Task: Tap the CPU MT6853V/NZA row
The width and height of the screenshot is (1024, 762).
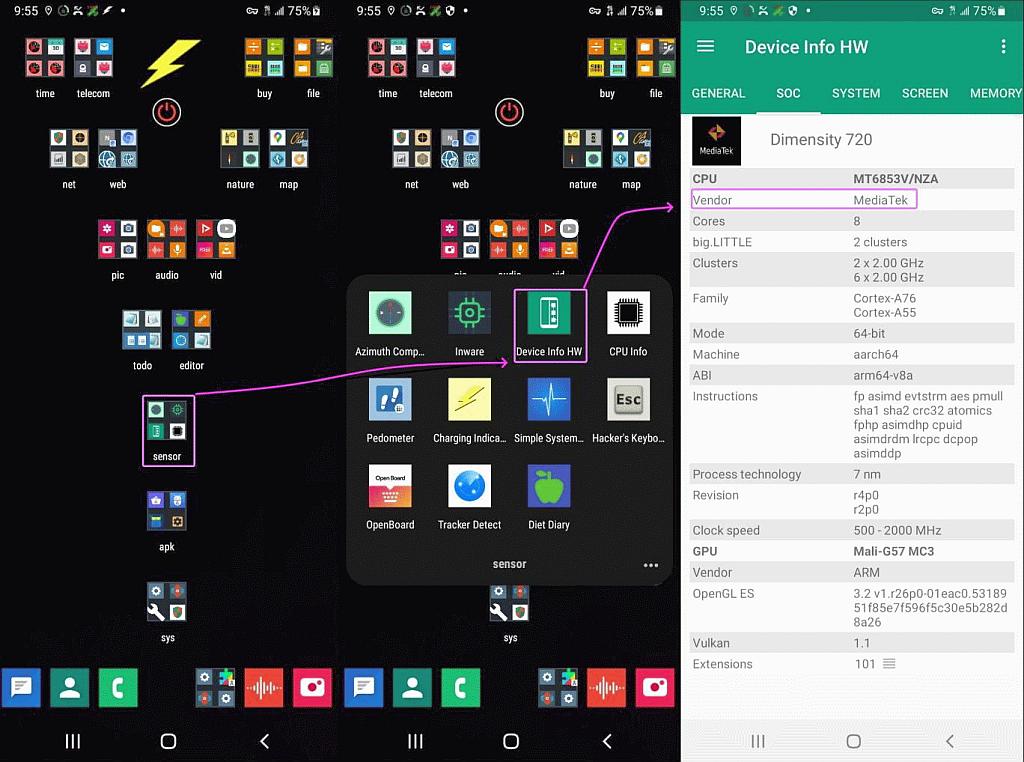Action: [852, 179]
